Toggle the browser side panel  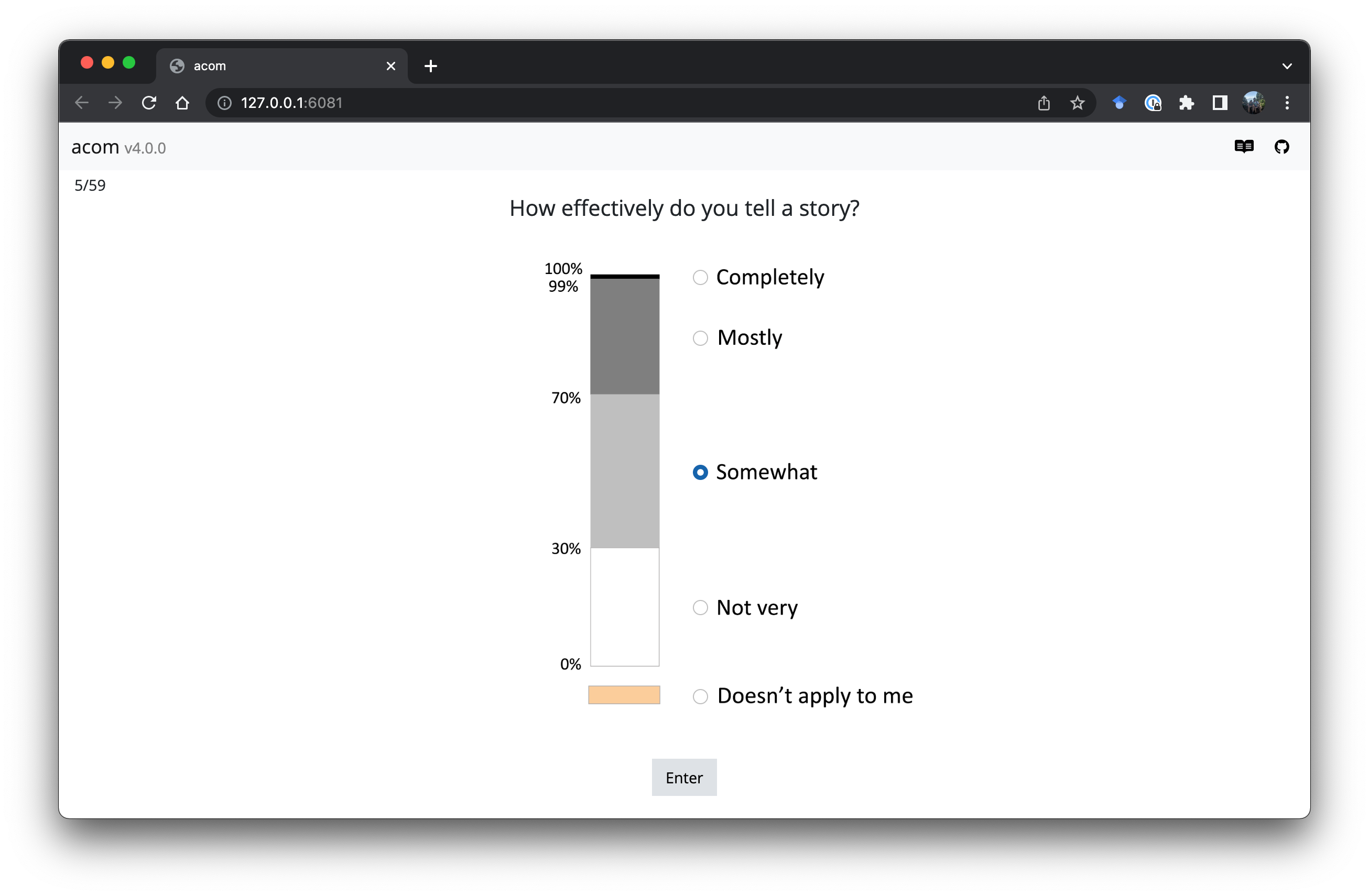coord(1220,103)
